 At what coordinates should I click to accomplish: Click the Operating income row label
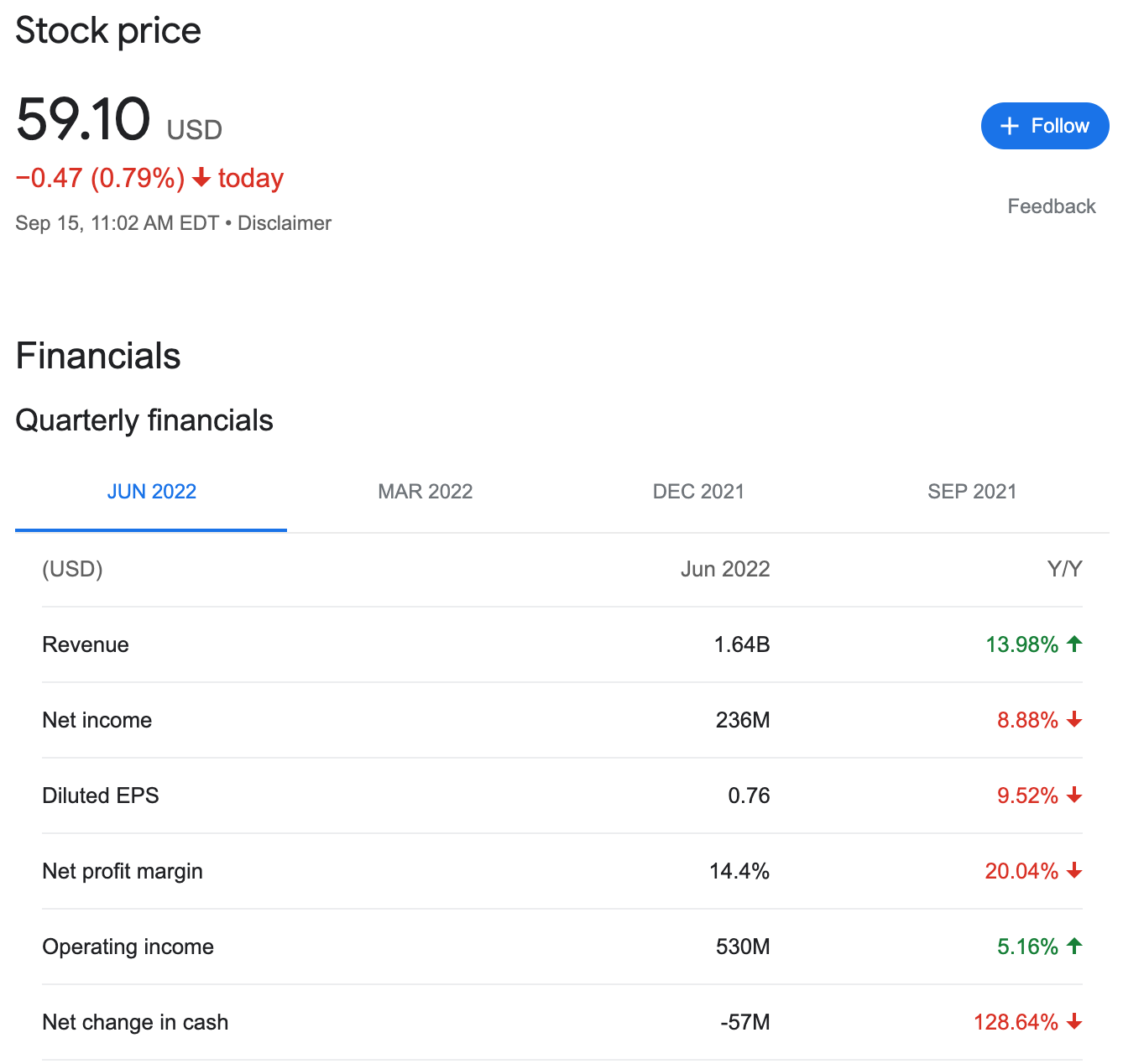tap(128, 947)
